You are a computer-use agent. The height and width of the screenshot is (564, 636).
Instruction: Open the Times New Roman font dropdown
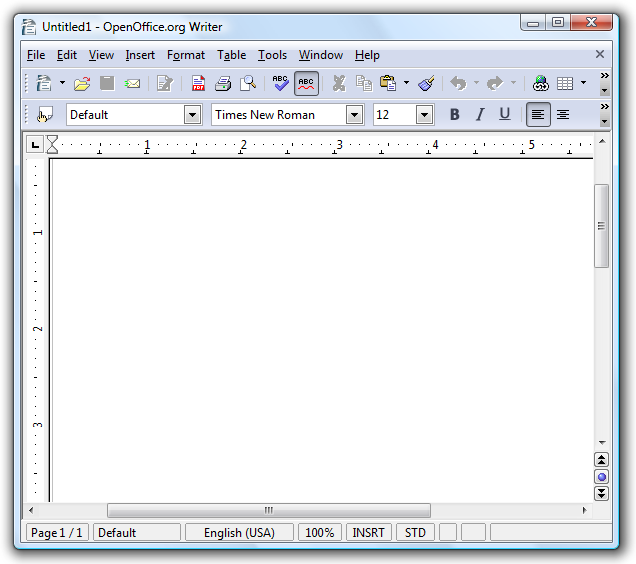point(355,115)
